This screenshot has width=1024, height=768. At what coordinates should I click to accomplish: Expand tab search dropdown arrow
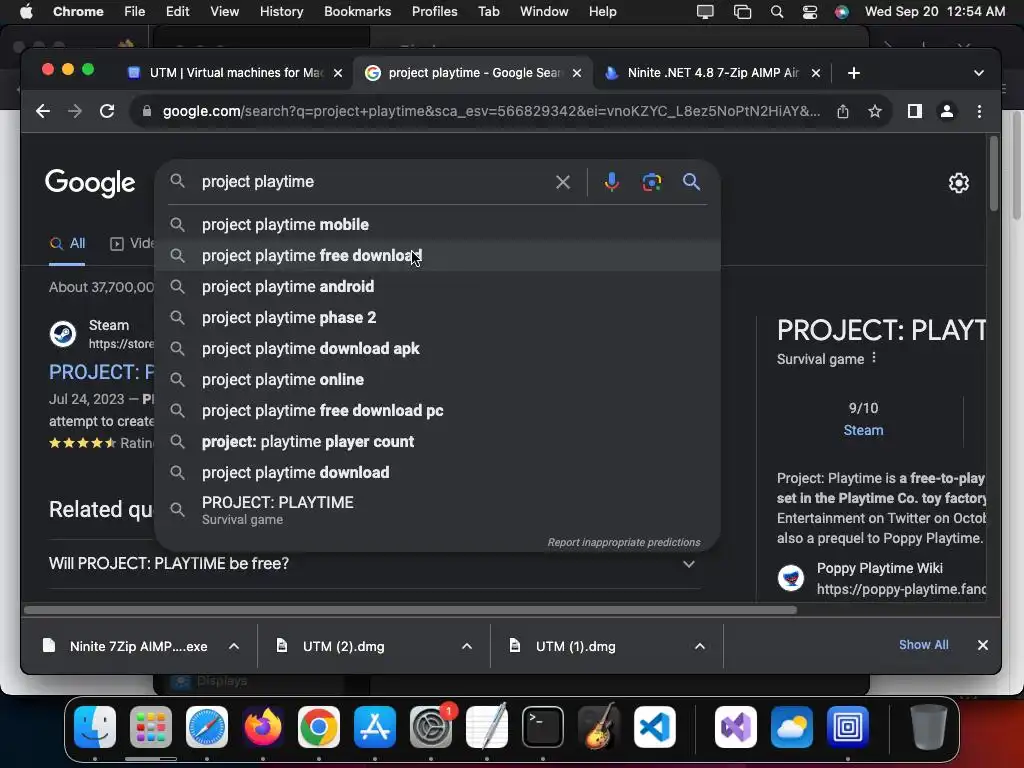click(978, 73)
